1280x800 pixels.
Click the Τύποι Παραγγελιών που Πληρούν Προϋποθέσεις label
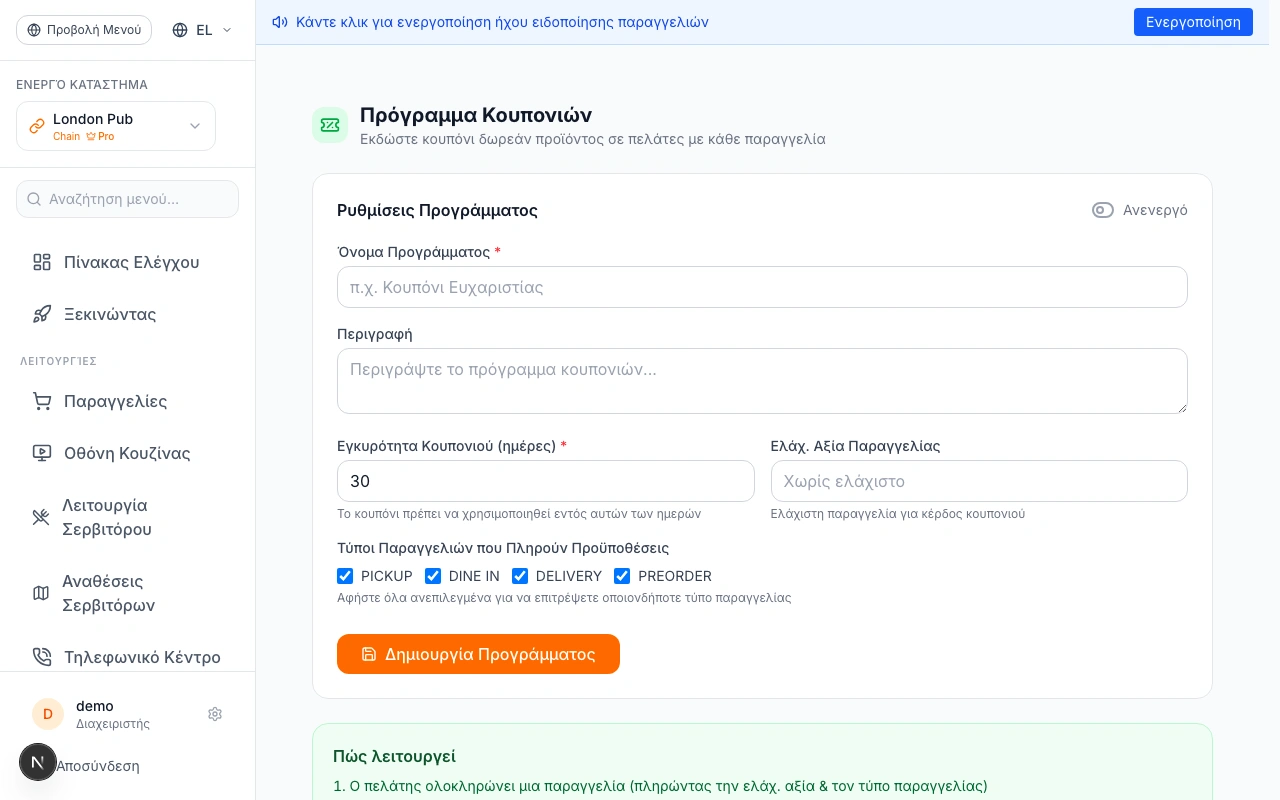tap(503, 548)
